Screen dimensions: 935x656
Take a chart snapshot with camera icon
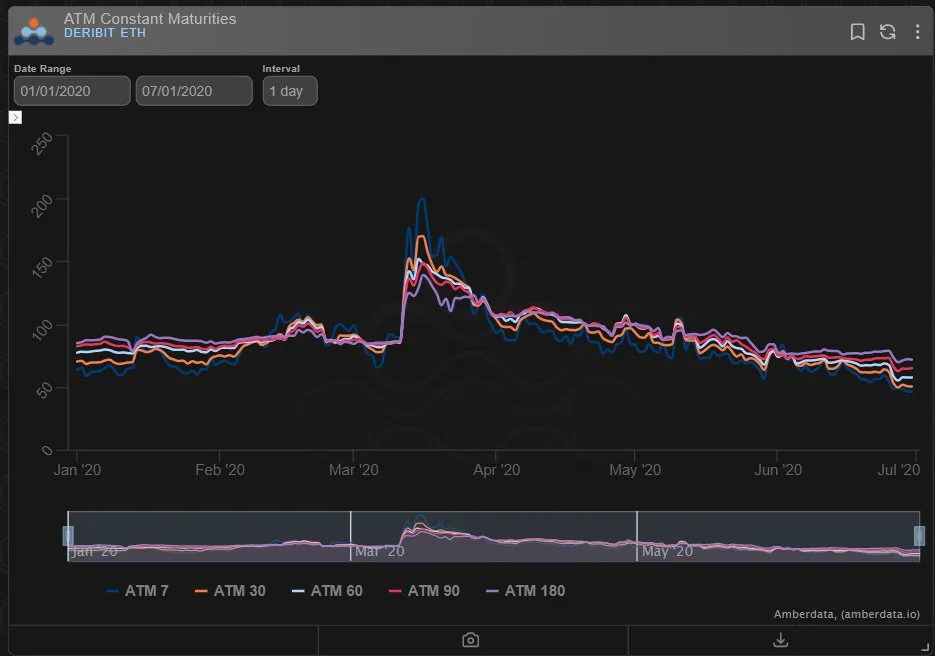pos(470,640)
